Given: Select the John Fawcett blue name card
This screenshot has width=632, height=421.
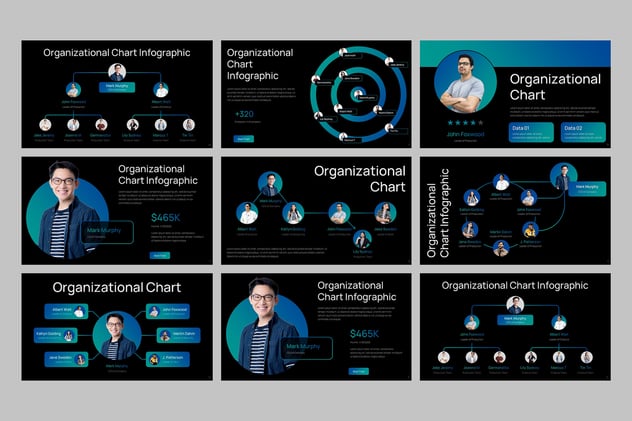Looking at the screenshot, I should (x=165, y=311).
